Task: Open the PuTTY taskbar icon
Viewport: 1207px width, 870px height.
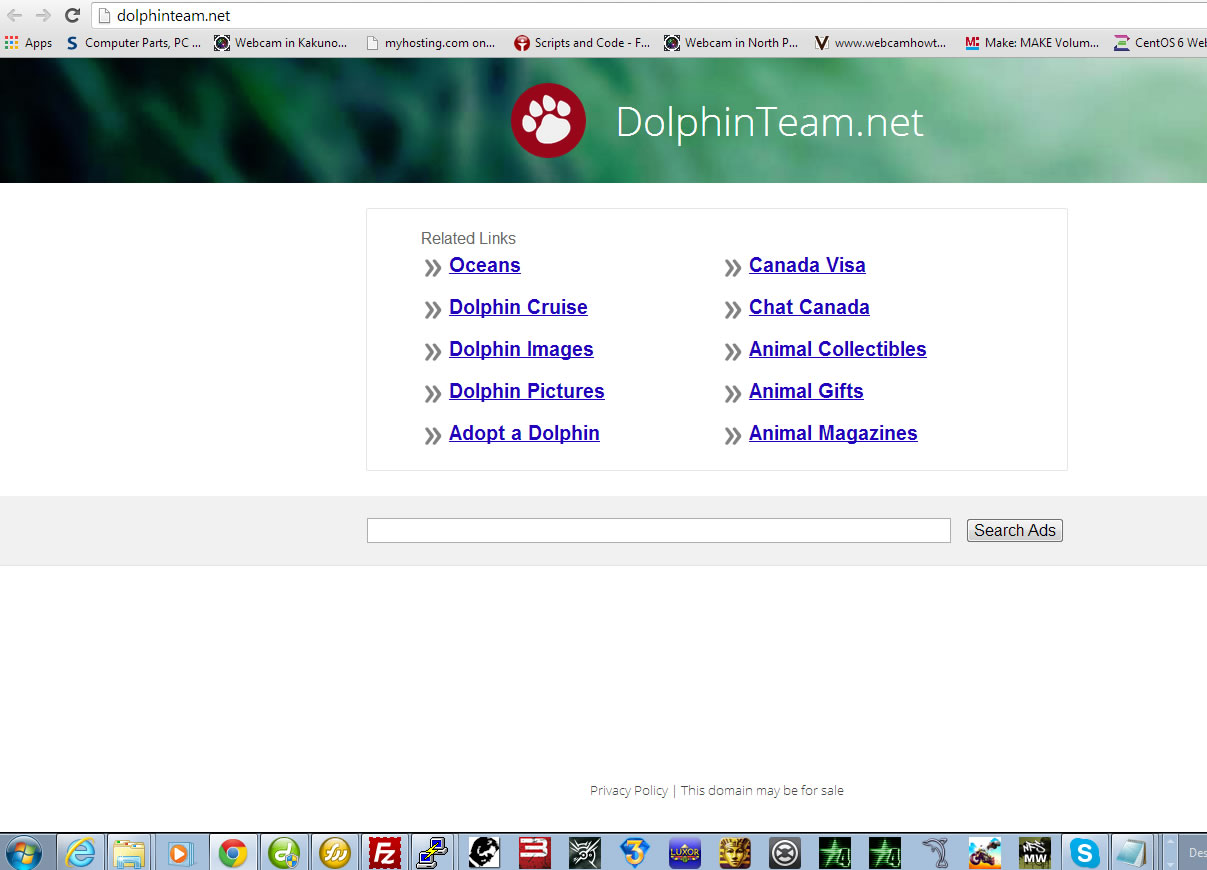Action: point(433,852)
